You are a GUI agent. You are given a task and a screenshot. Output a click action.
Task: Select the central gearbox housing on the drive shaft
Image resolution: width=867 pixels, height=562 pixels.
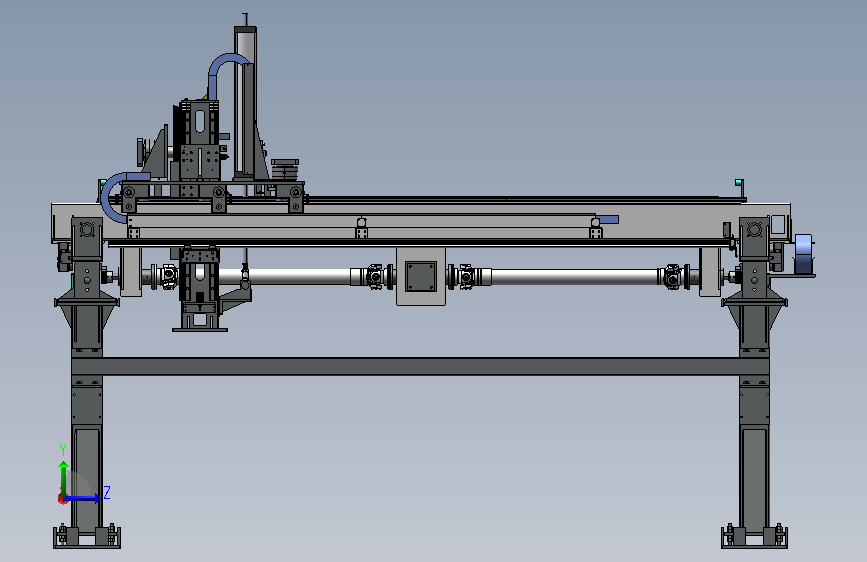[x=421, y=277]
